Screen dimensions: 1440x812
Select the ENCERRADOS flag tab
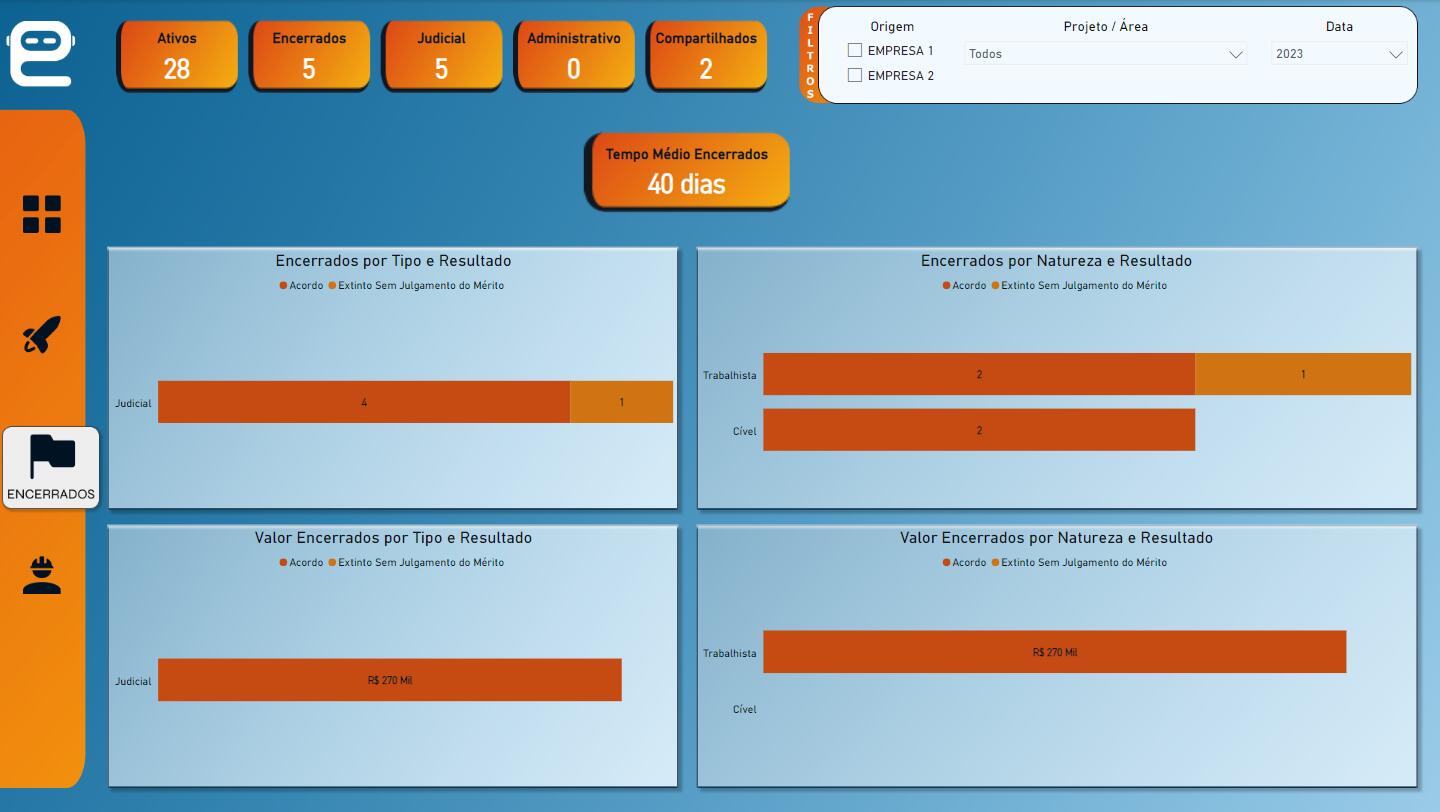tap(51, 467)
